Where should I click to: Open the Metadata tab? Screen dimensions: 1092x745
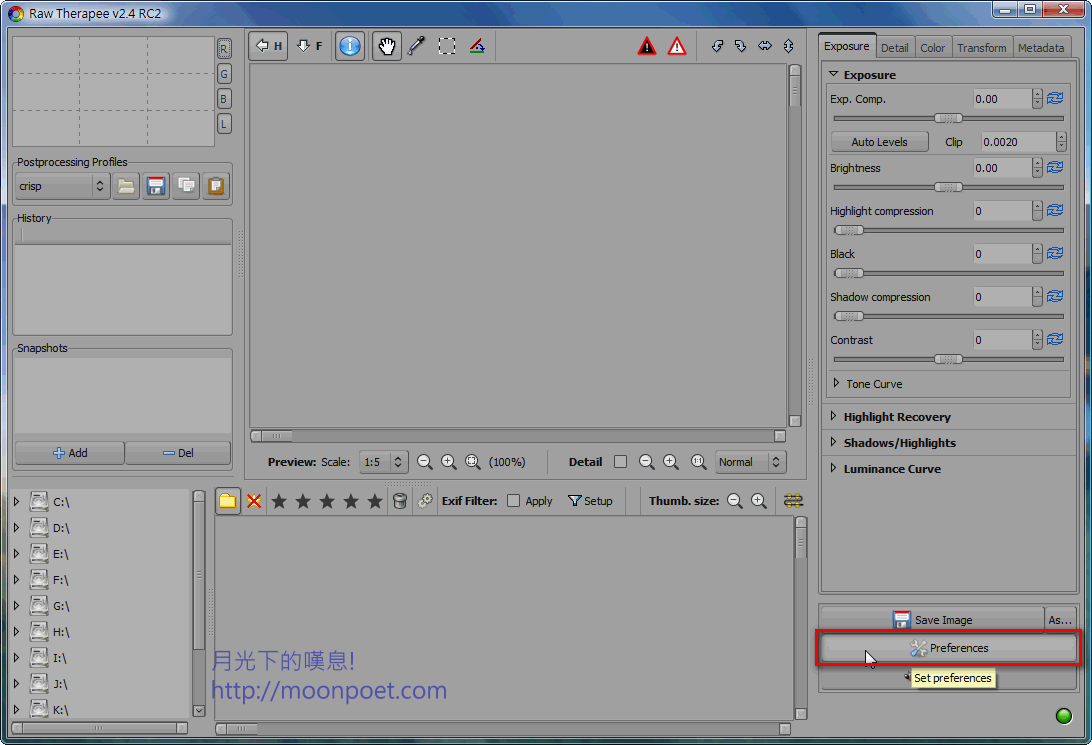[x=1041, y=47]
